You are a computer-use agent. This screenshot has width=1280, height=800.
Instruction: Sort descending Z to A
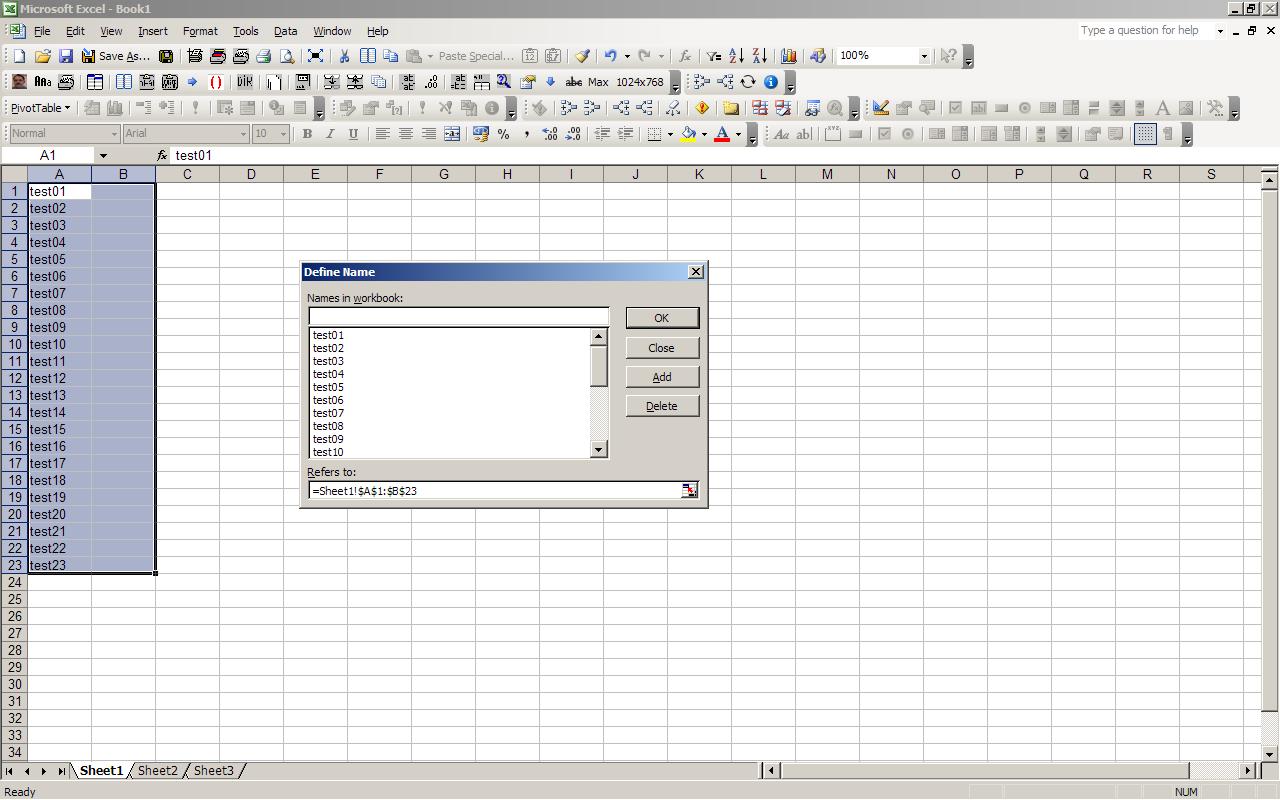tap(760, 56)
